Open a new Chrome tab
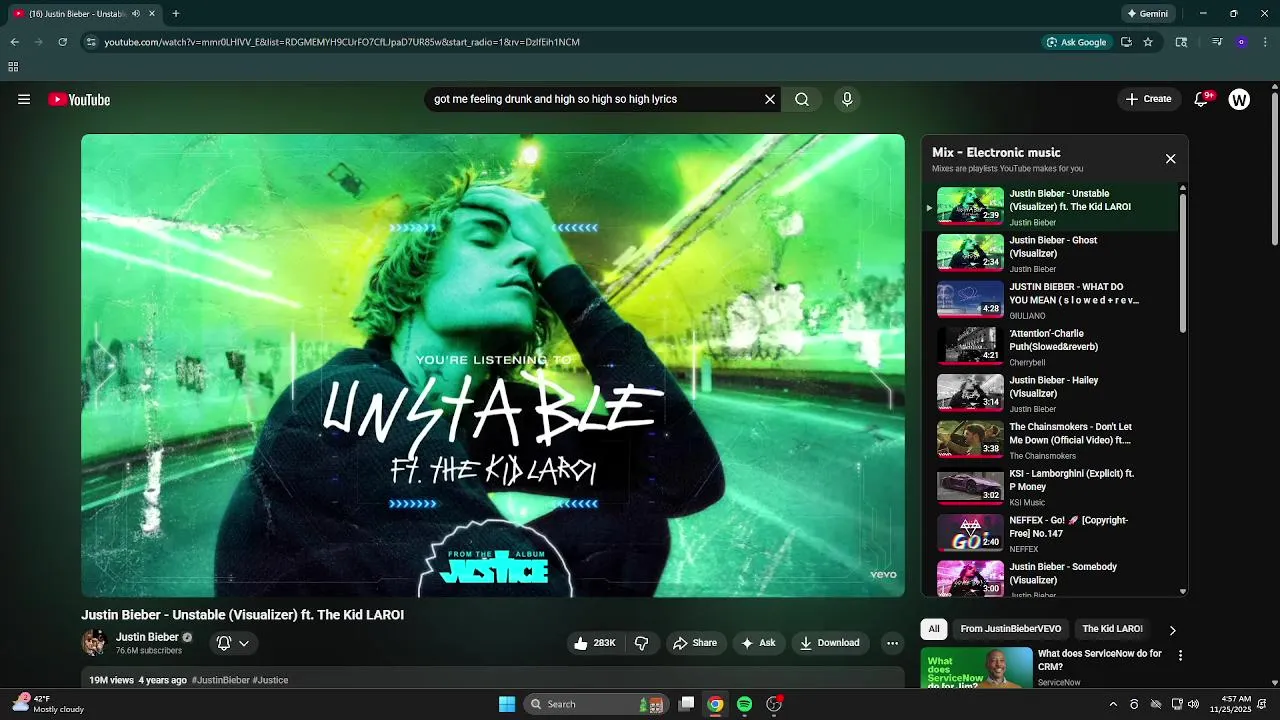 point(176,14)
